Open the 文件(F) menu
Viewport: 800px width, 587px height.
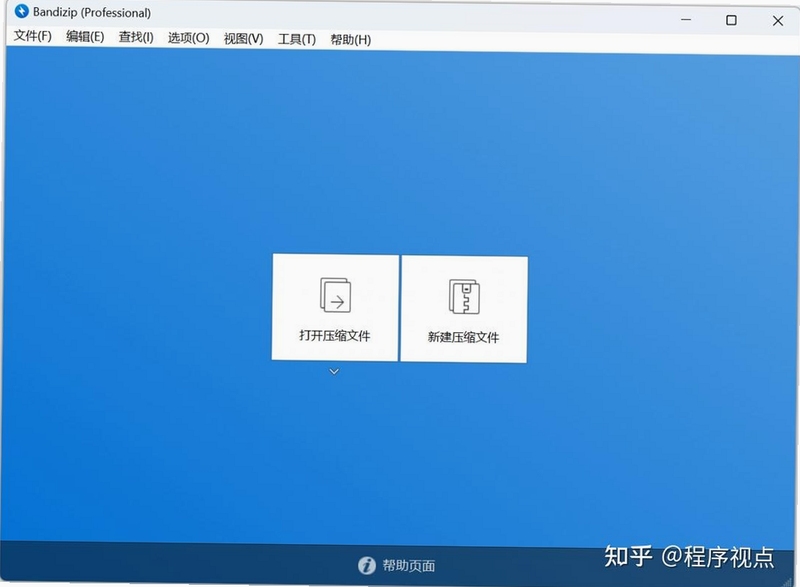point(33,36)
